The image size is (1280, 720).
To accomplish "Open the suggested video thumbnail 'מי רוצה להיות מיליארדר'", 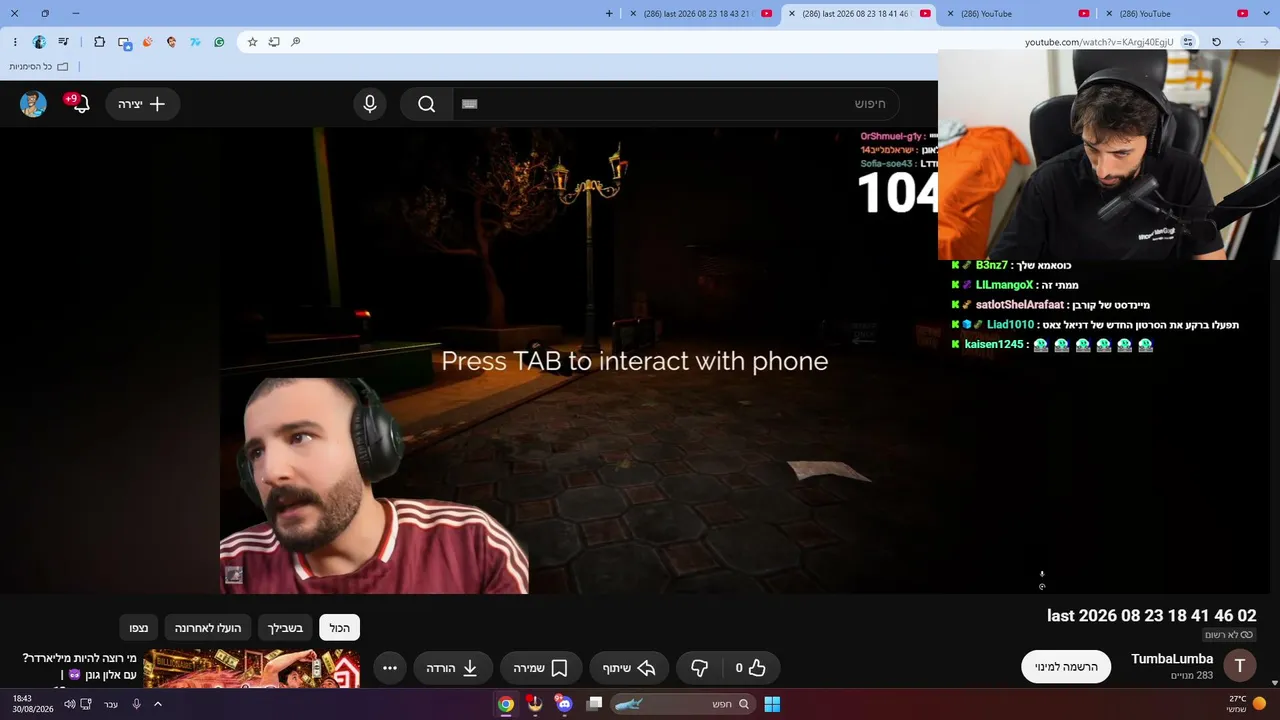I will (252, 668).
